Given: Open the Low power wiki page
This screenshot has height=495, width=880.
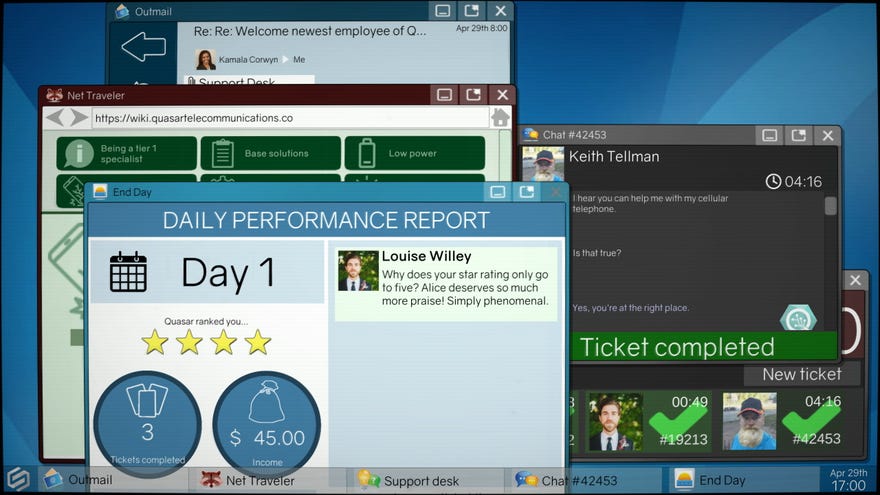Looking at the screenshot, I should 415,153.
